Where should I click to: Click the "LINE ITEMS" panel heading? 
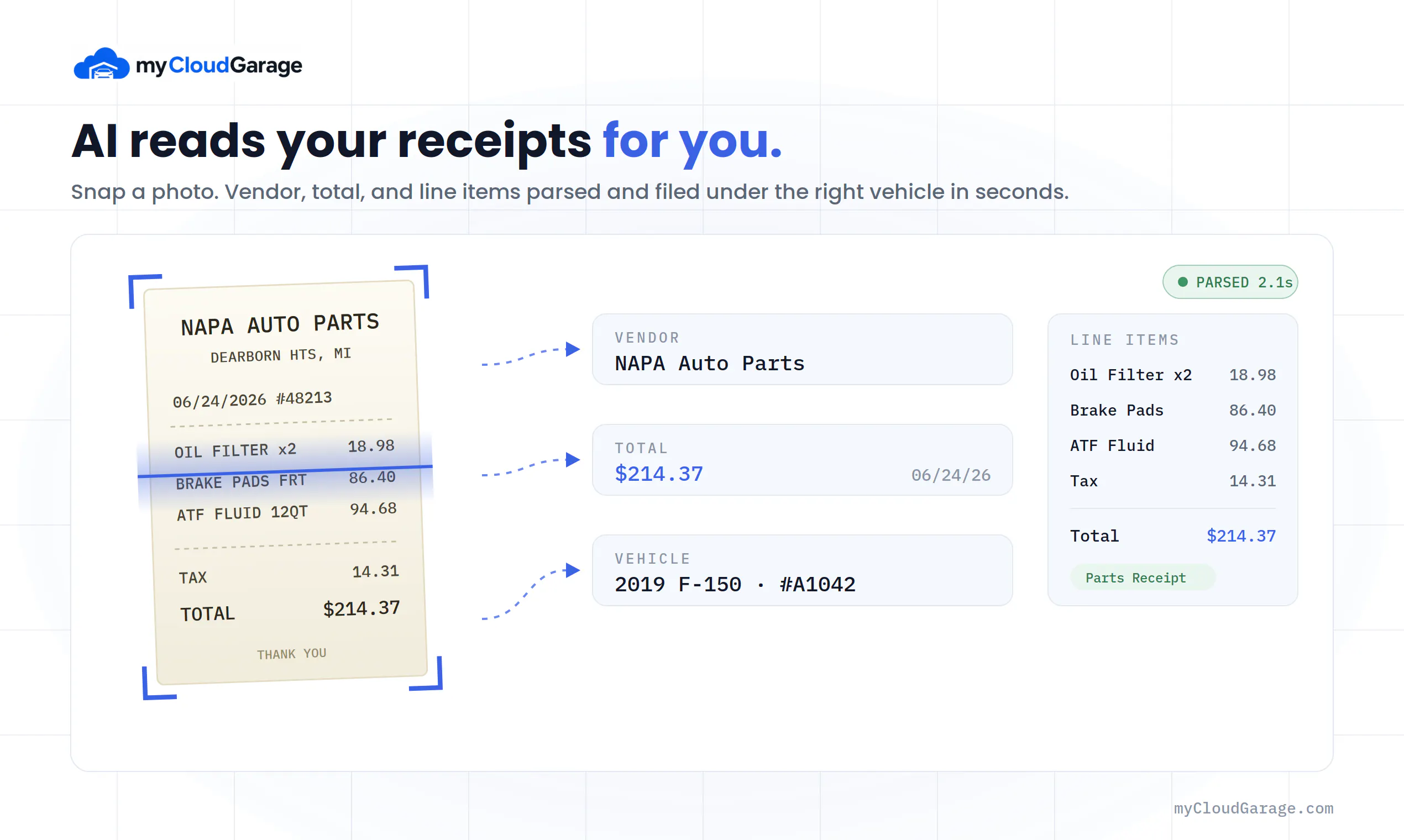1124,340
